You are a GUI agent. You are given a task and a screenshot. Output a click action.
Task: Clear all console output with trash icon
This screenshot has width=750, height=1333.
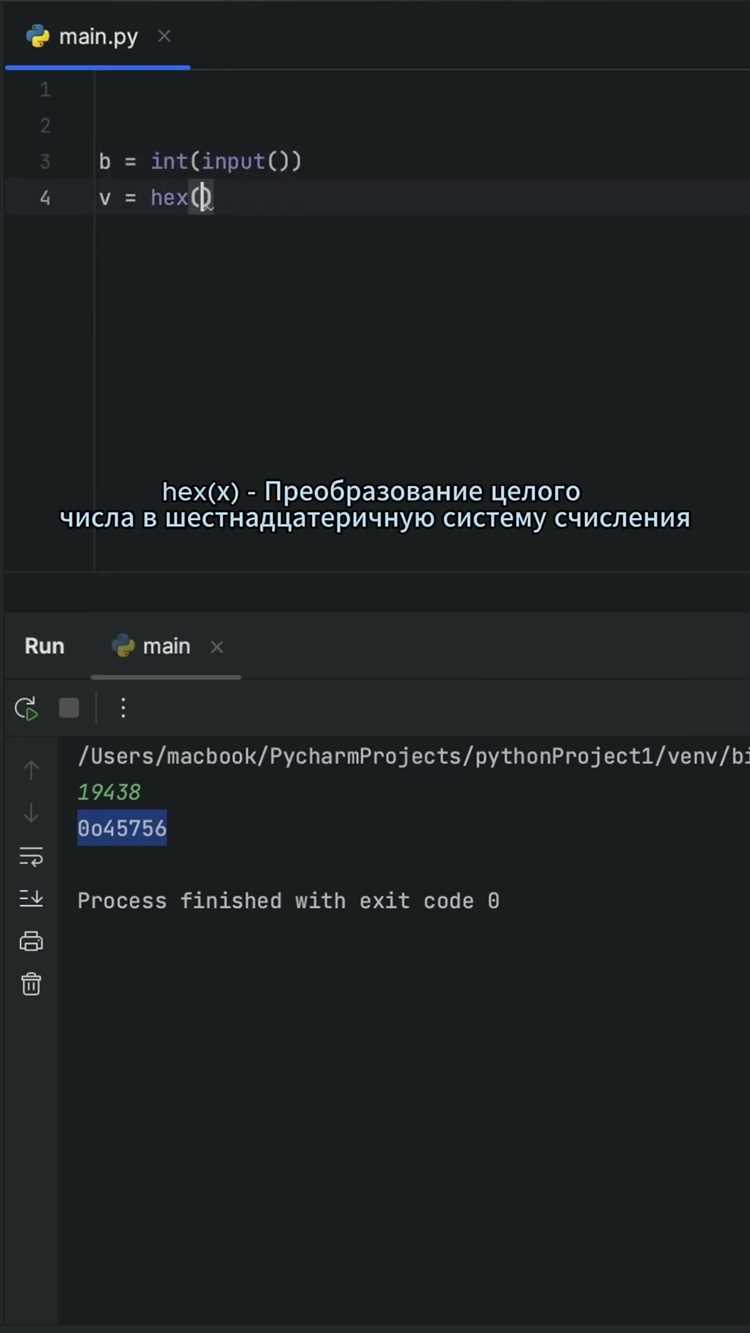[31, 984]
